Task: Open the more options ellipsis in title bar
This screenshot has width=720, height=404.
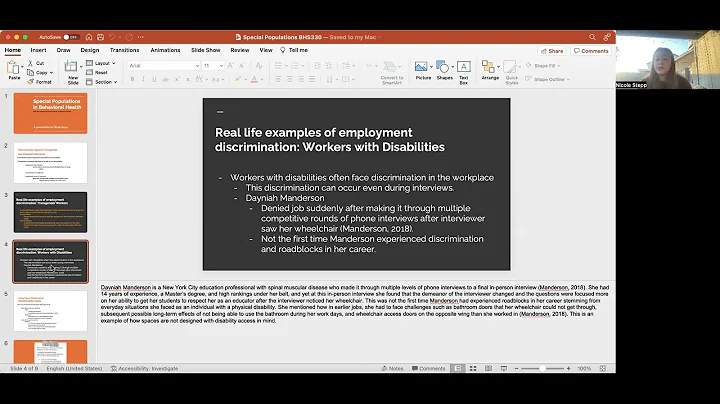Action: [x=141, y=37]
